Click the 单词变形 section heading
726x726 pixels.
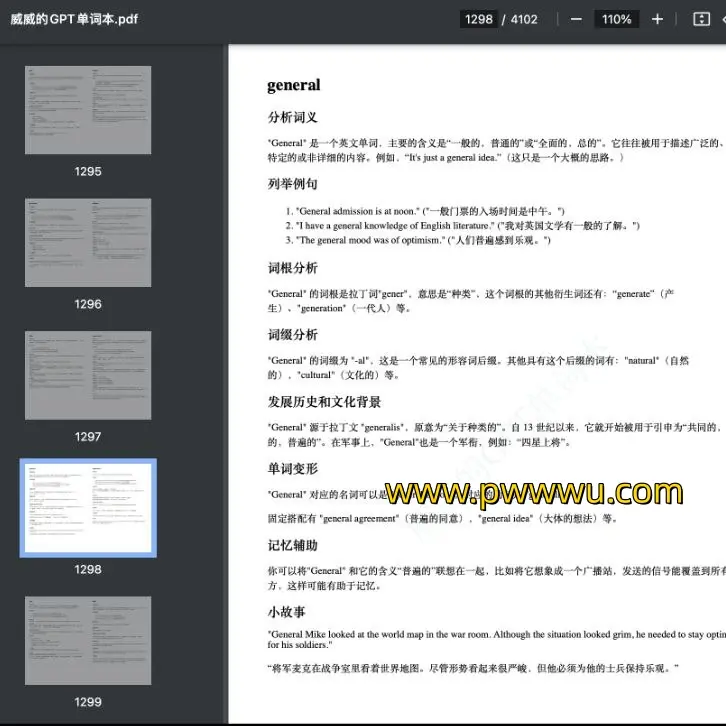click(292, 469)
